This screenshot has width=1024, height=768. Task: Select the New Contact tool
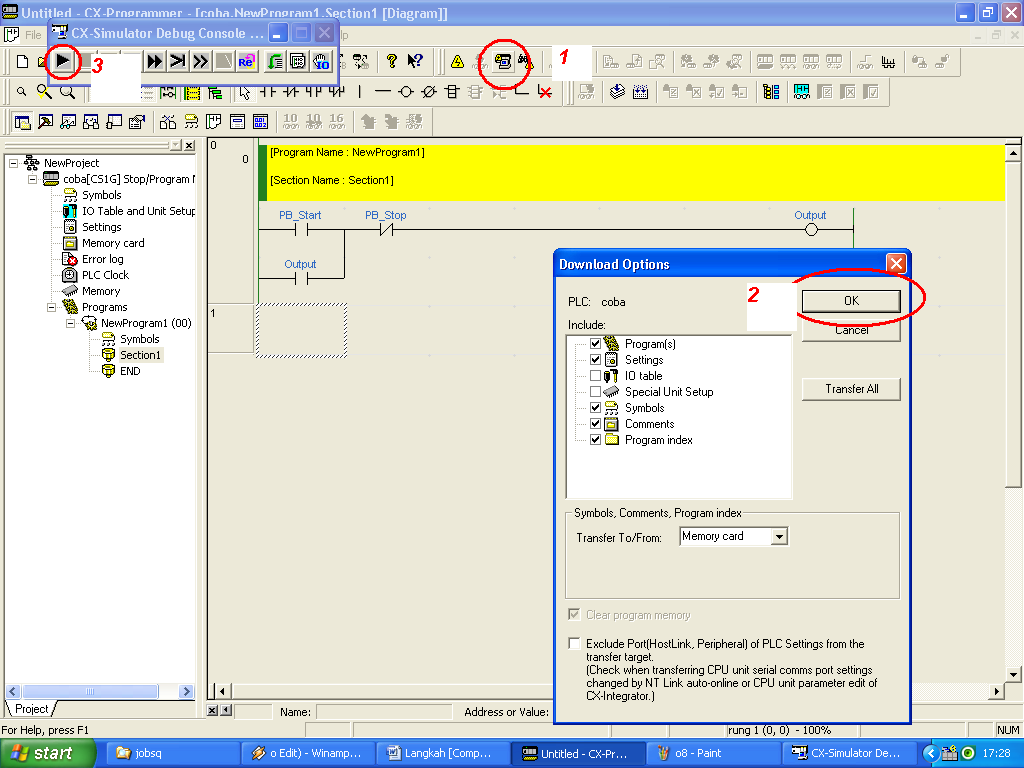coord(265,92)
